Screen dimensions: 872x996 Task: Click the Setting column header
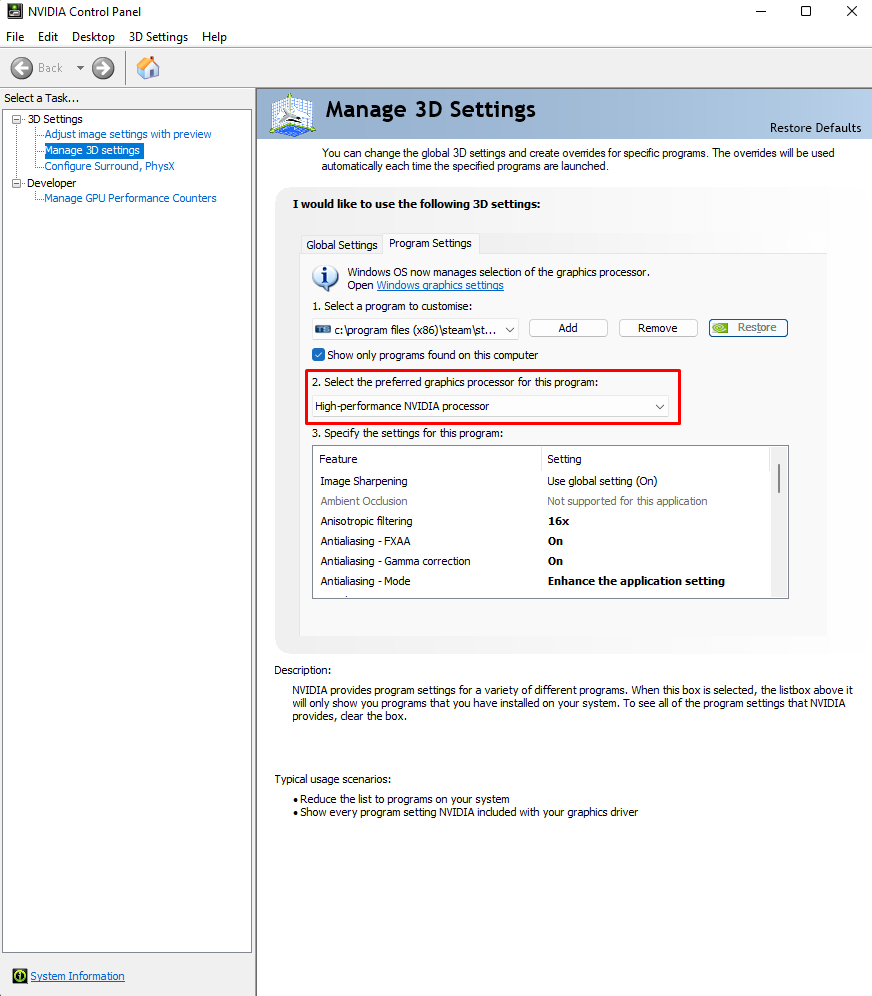coord(655,459)
